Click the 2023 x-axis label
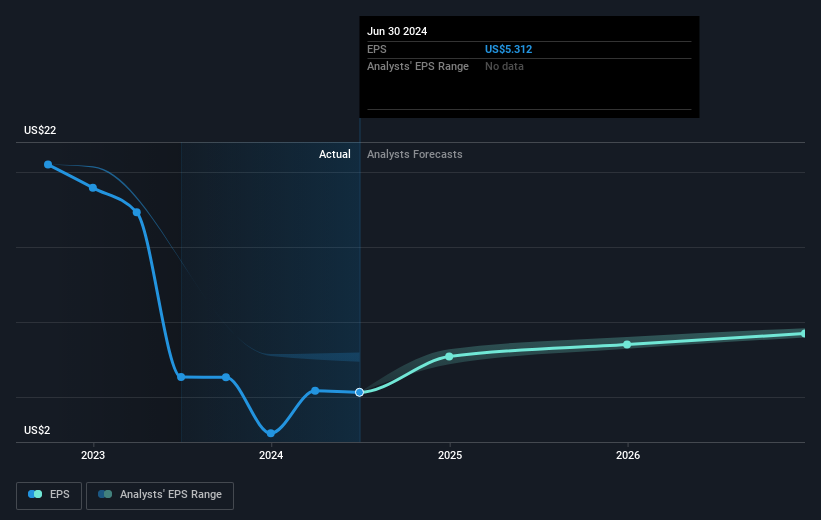 (93, 455)
